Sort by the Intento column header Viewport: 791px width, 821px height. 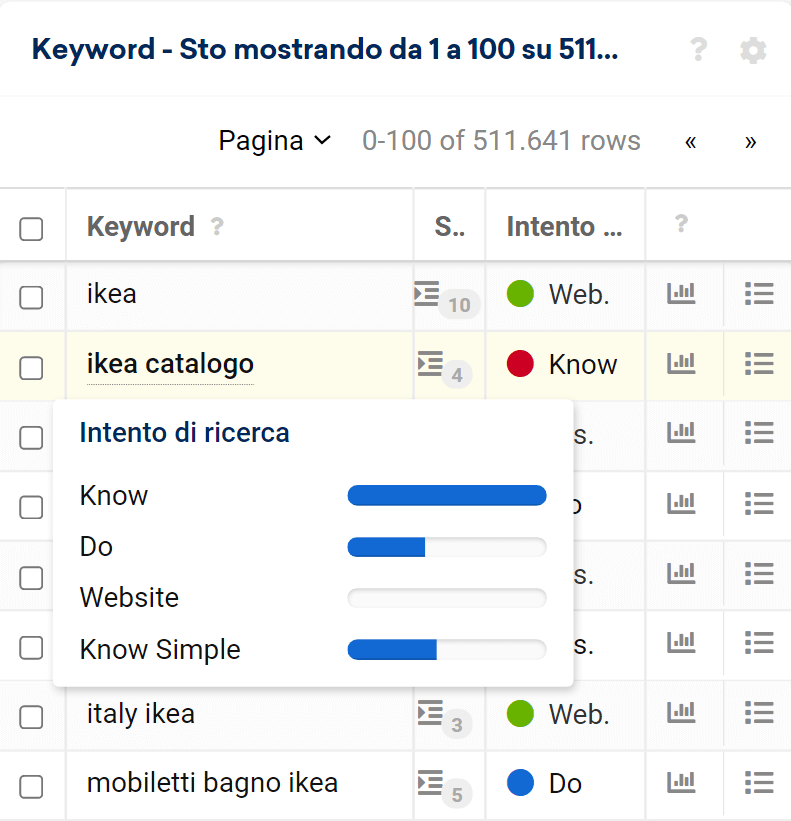pos(564,227)
